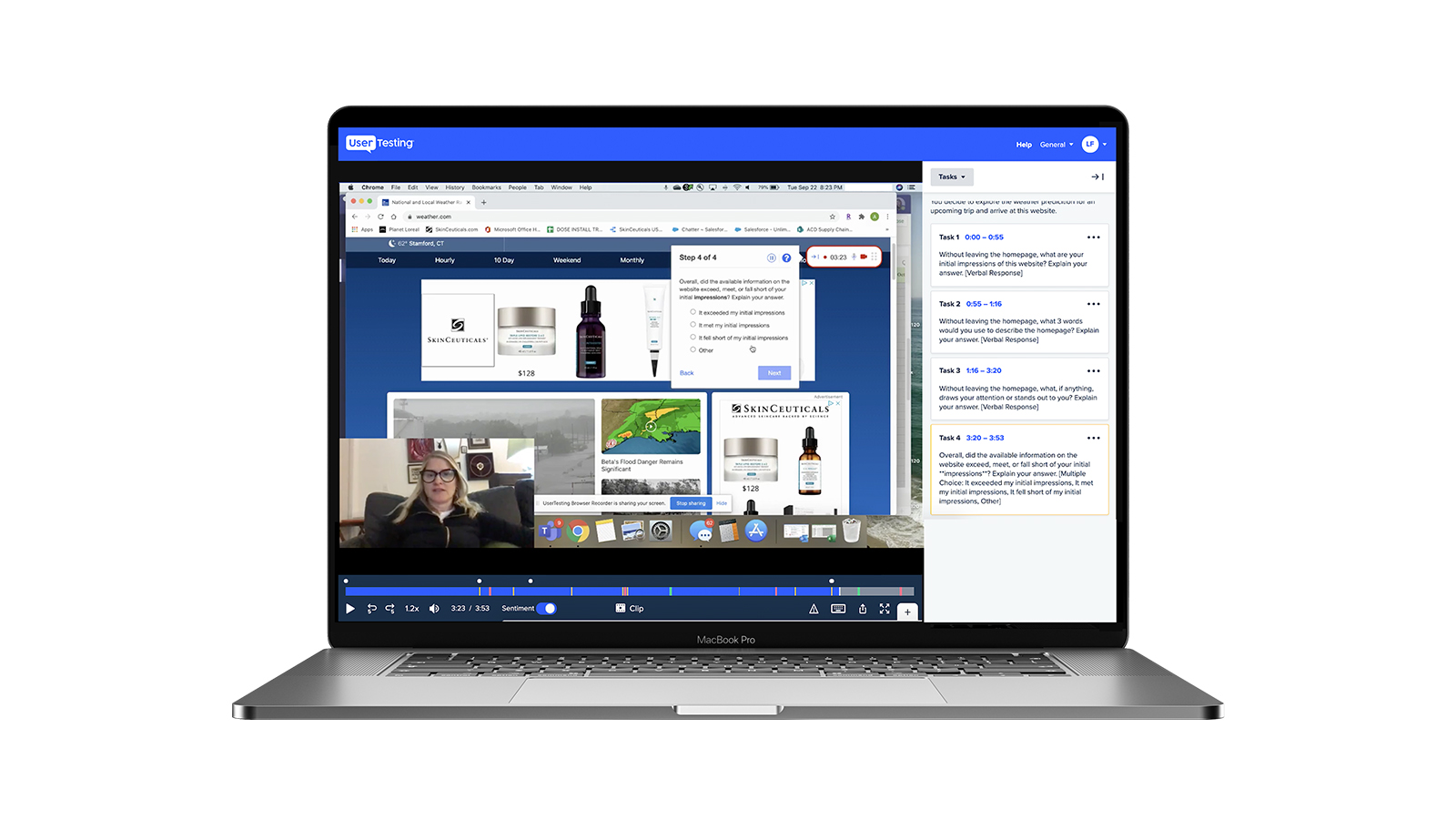Play the session recording
The width and height of the screenshot is (1456, 819).
(350, 609)
